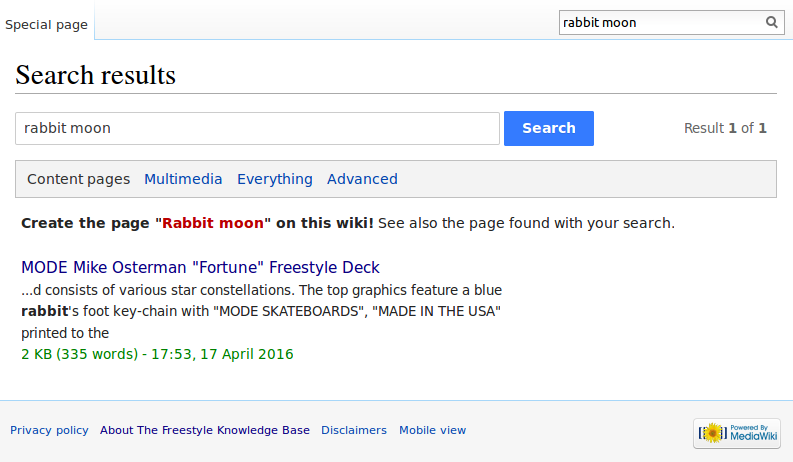Switch to Mobile view

[432, 430]
